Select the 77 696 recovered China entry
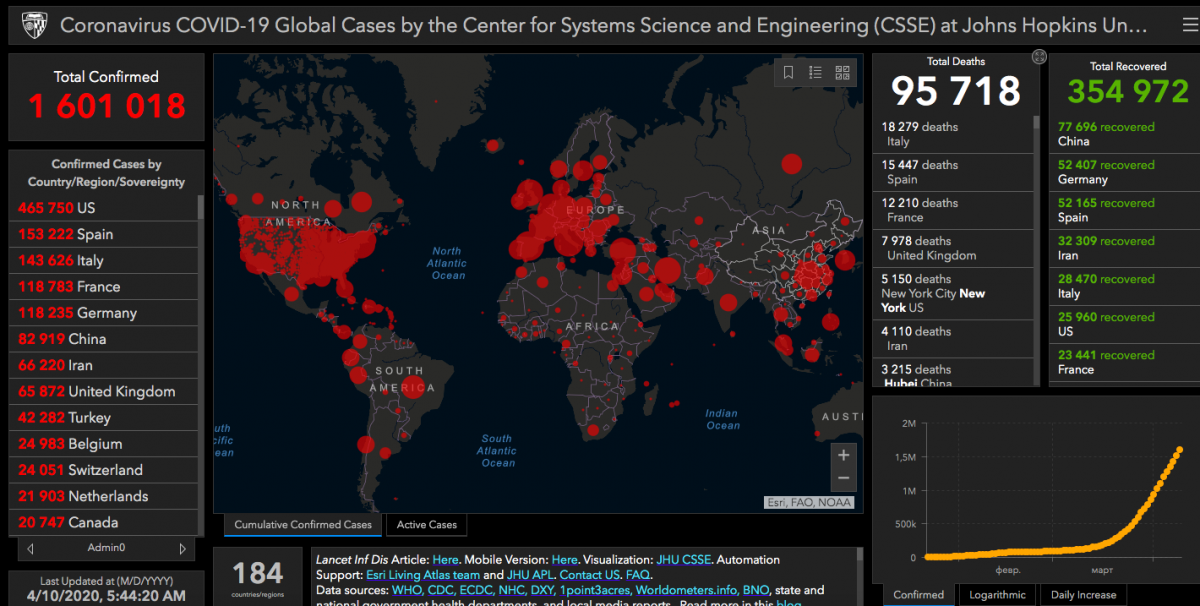Viewport: 1200px width, 606px height. pos(1122,134)
